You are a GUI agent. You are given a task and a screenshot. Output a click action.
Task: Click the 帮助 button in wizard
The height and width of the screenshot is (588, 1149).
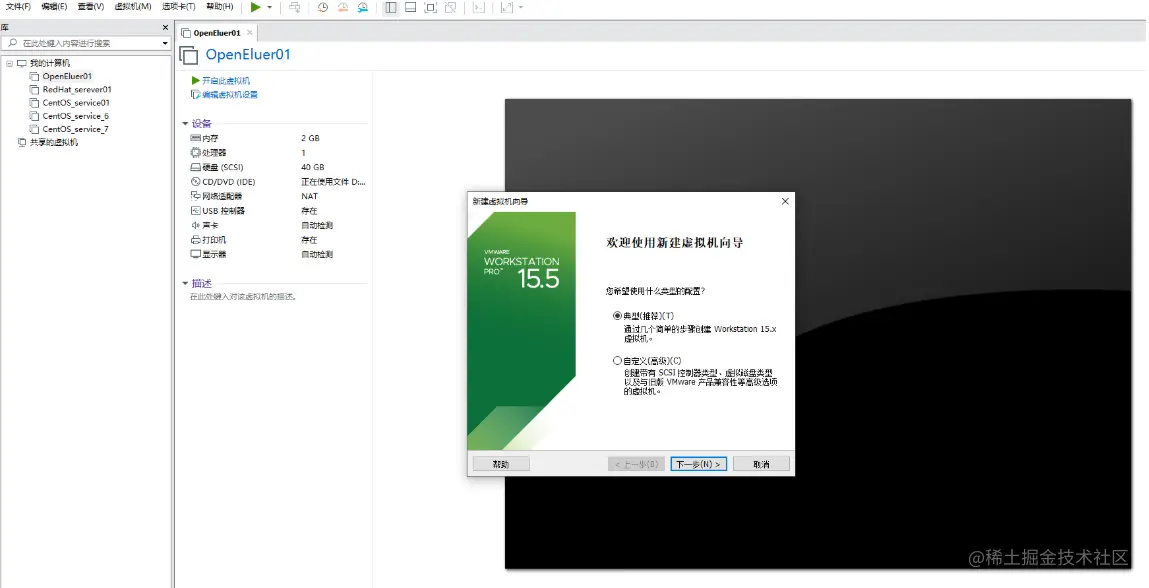click(x=501, y=464)
